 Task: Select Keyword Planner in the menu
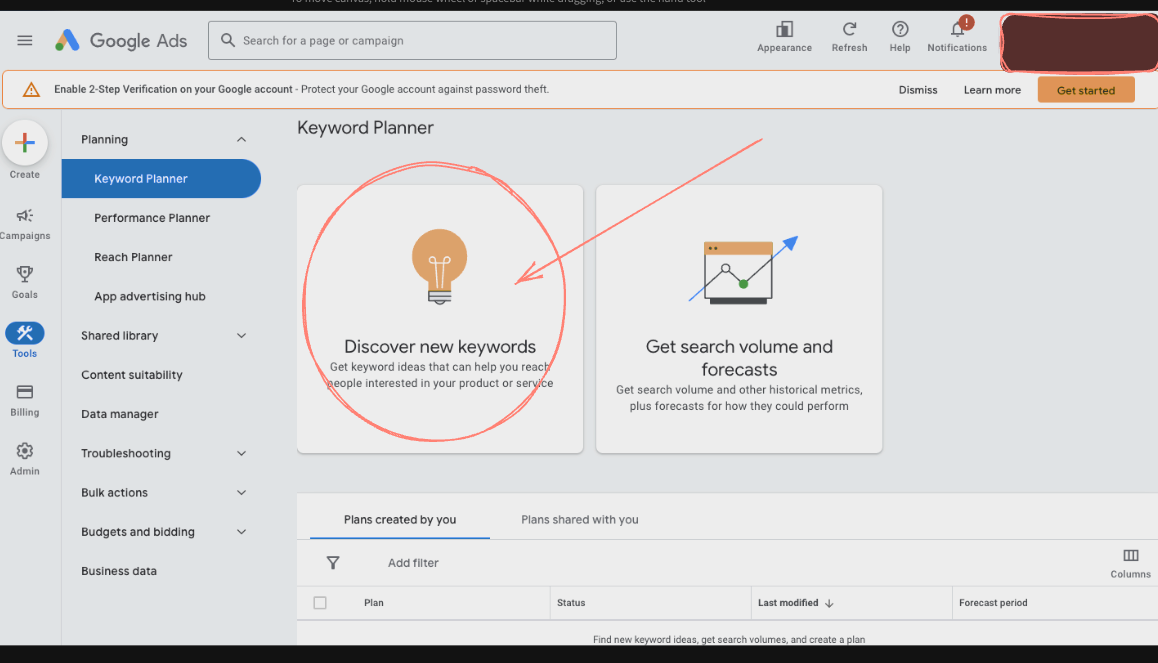[161, 179]
